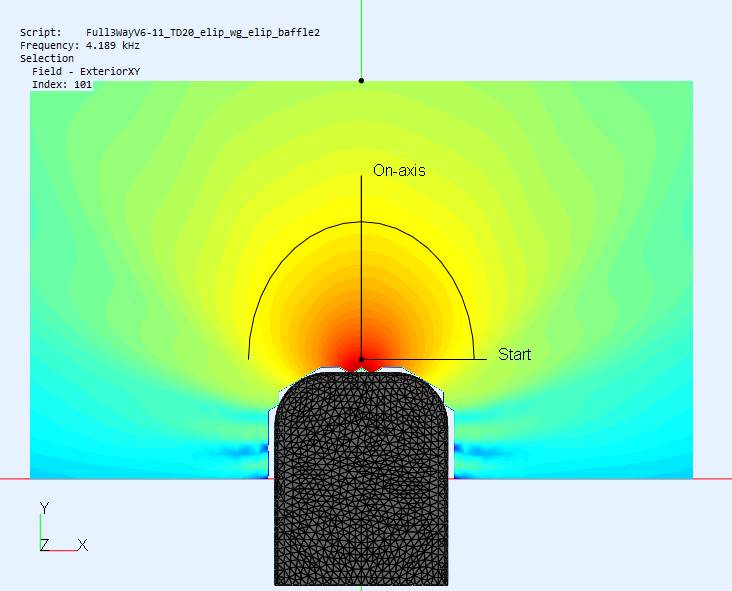Image resolution: width=732 pixels, height=591 pixels.
Task: Click the black dot at top of field
Action: 361,80
